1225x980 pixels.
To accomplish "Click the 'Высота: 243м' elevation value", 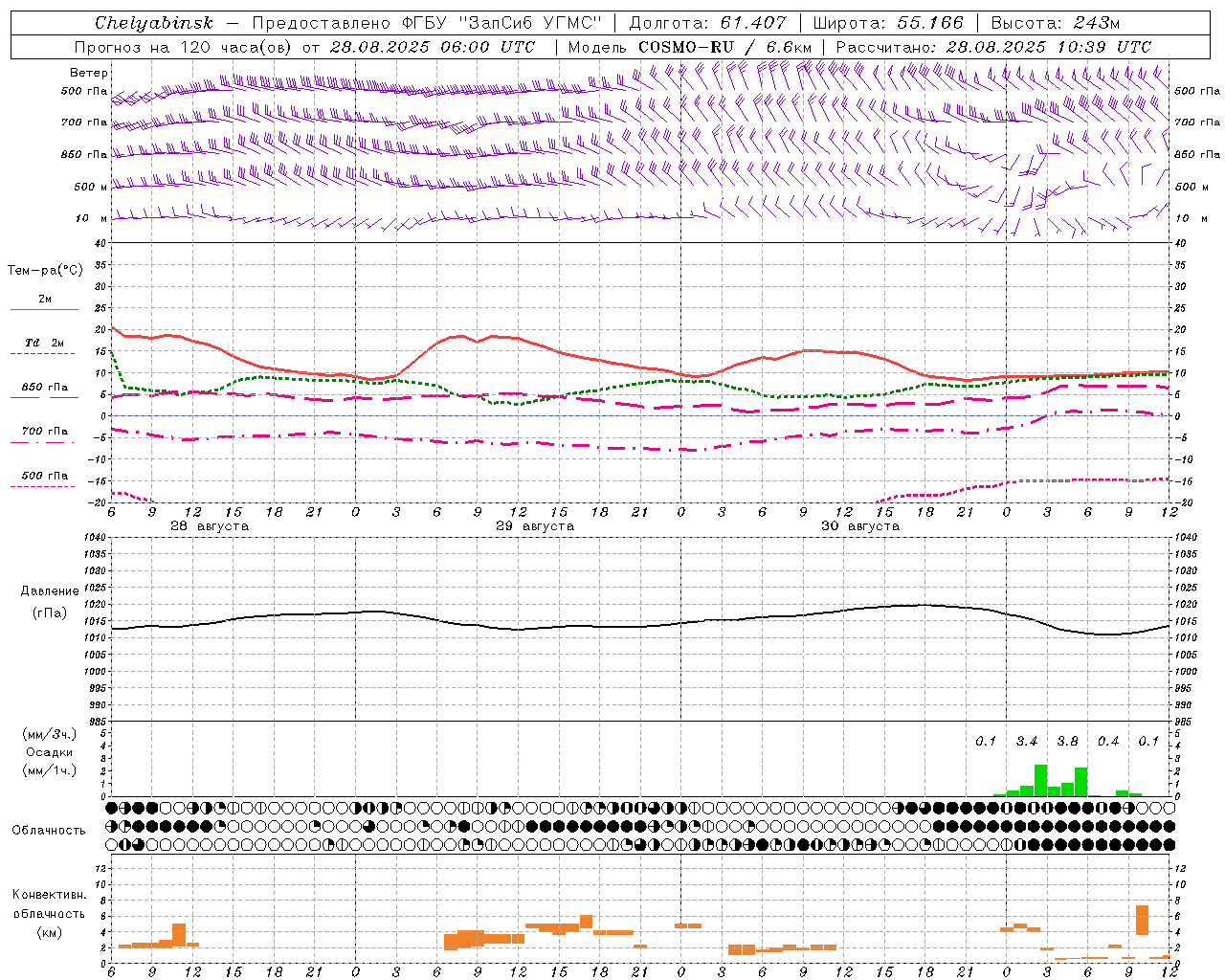I will [1055, 23].
